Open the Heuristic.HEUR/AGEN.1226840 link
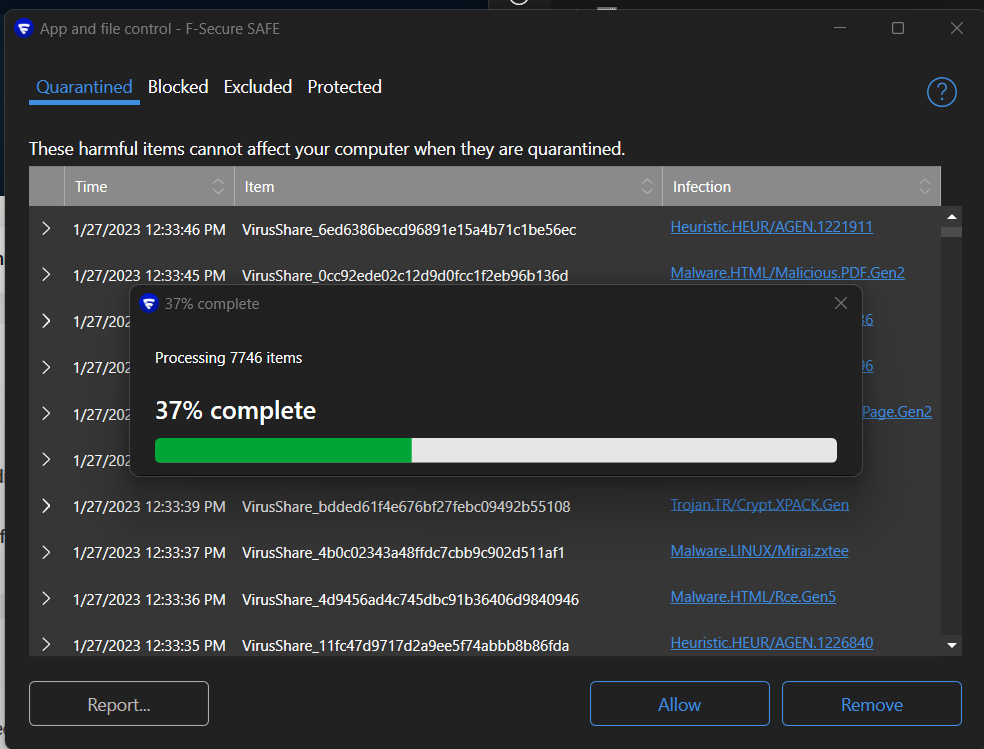The height and width of the screenshot is (749, 984). 771,643
